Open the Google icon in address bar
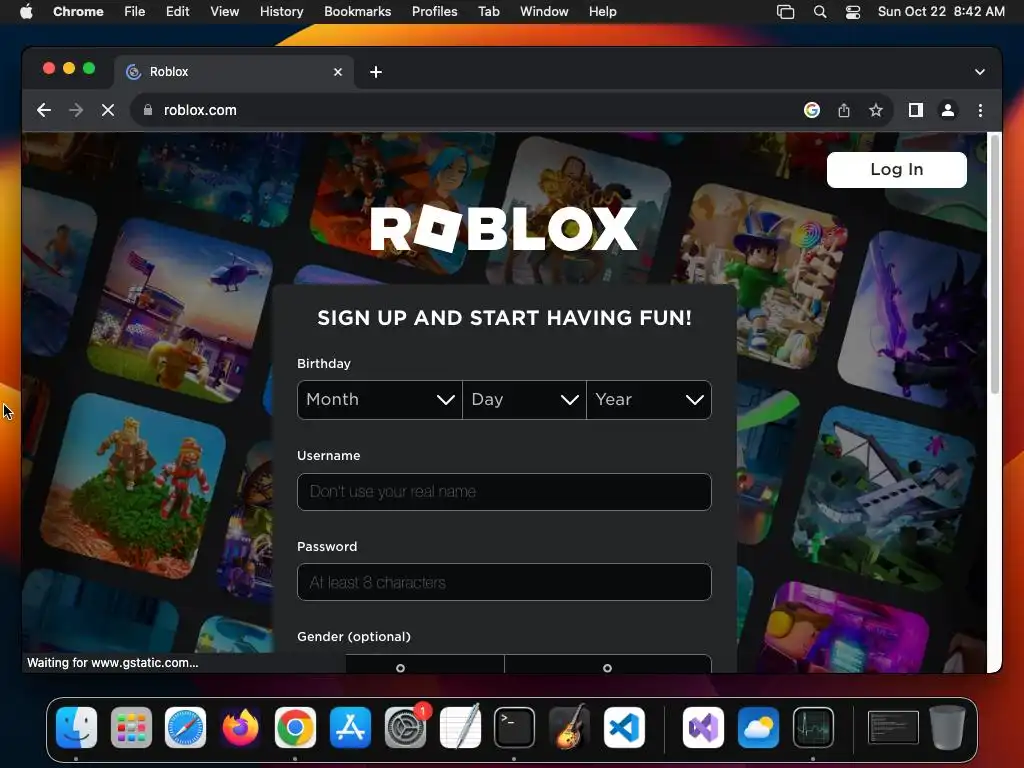The image size is (1024, 768). (812, 110)
